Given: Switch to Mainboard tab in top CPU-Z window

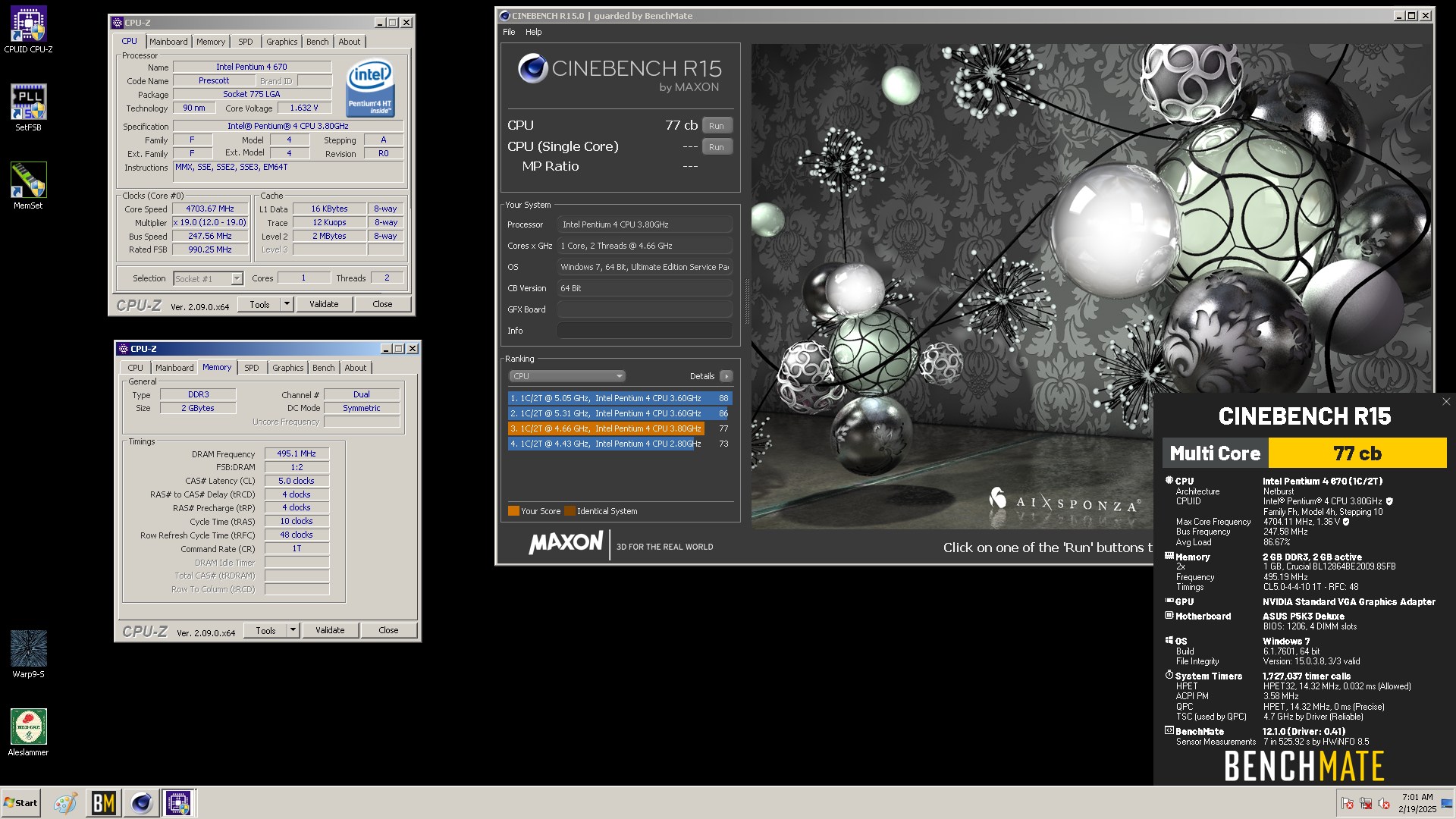Looking at the screenshot, I should [x=168, y=42].
